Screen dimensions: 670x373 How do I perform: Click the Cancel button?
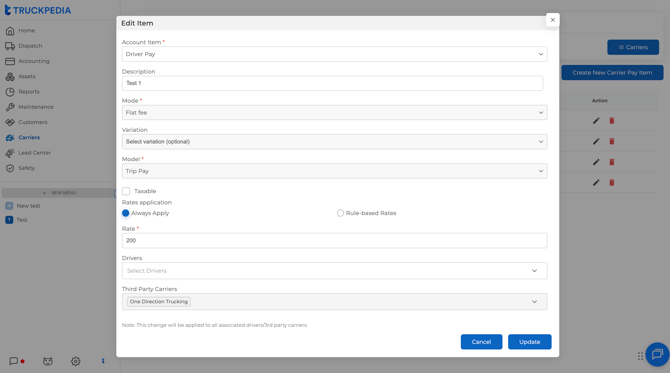[x=481, y=342]
